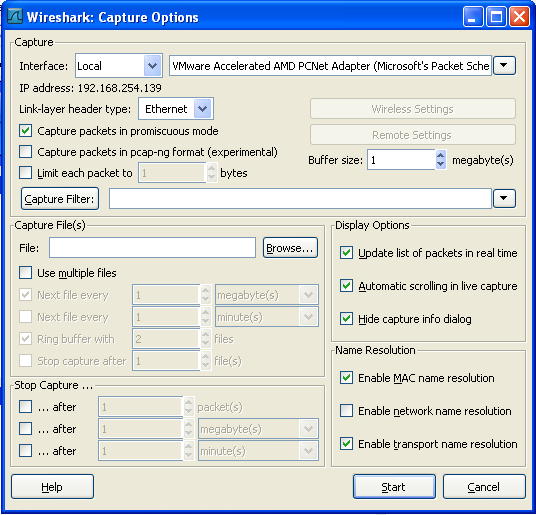Viewport: 536px width, 515px height.
Task: Click inside the File path input field
Action: [x=152, y=248]
